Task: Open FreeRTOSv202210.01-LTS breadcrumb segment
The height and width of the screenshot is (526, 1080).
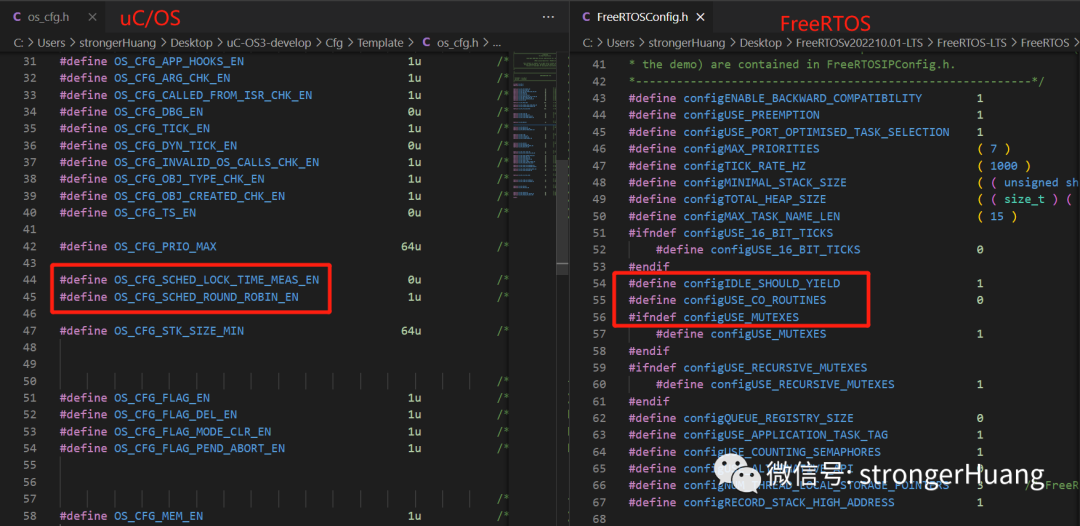Action: 859,43
